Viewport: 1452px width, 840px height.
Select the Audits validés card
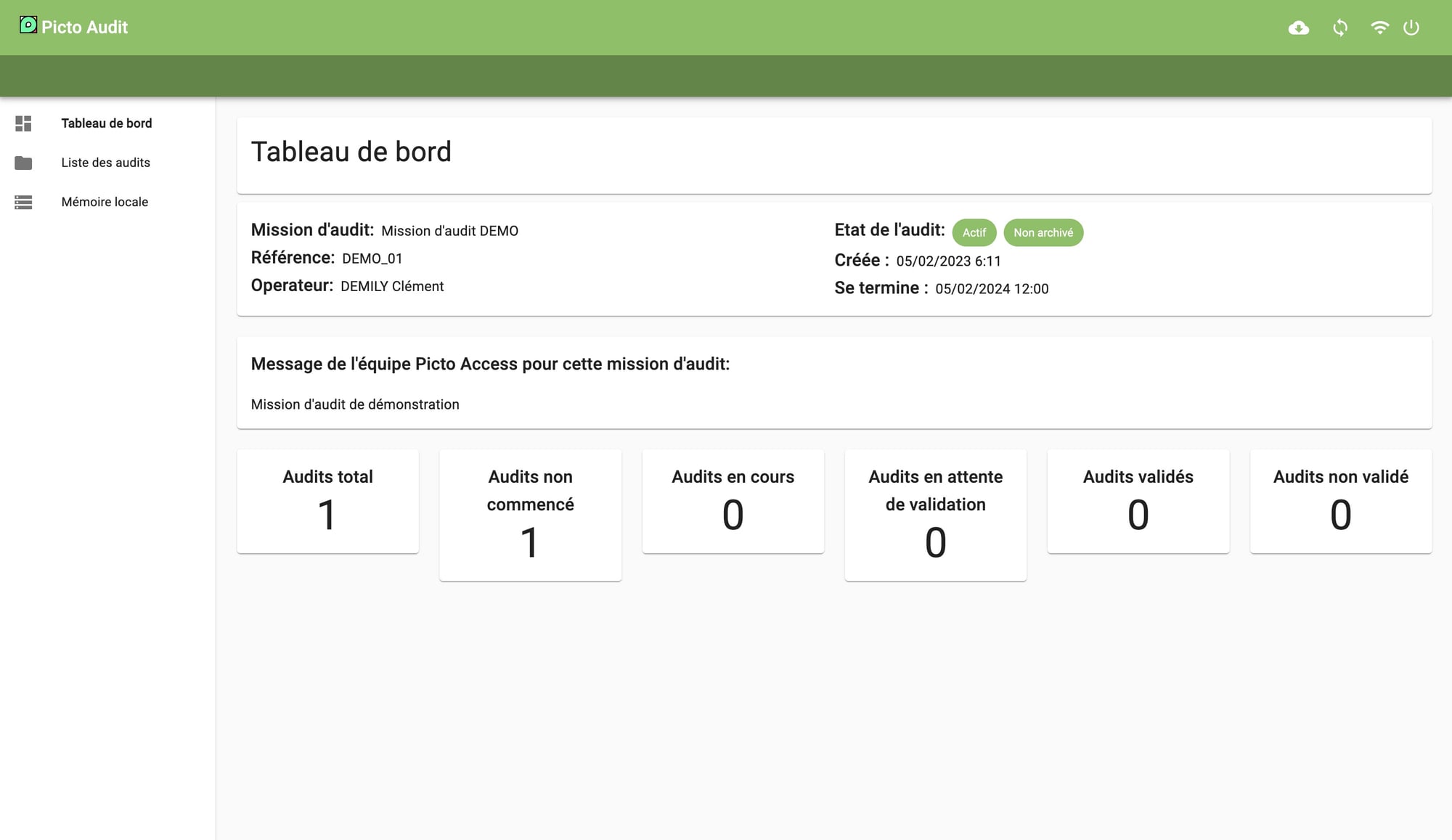point(1138,501)
